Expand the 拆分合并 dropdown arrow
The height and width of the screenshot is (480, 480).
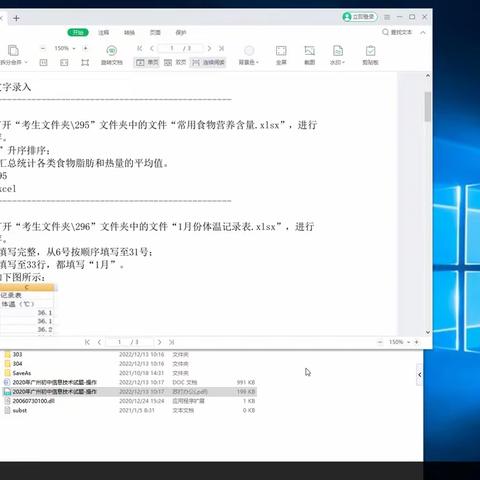pyautogui.click(x=26, y=62)
